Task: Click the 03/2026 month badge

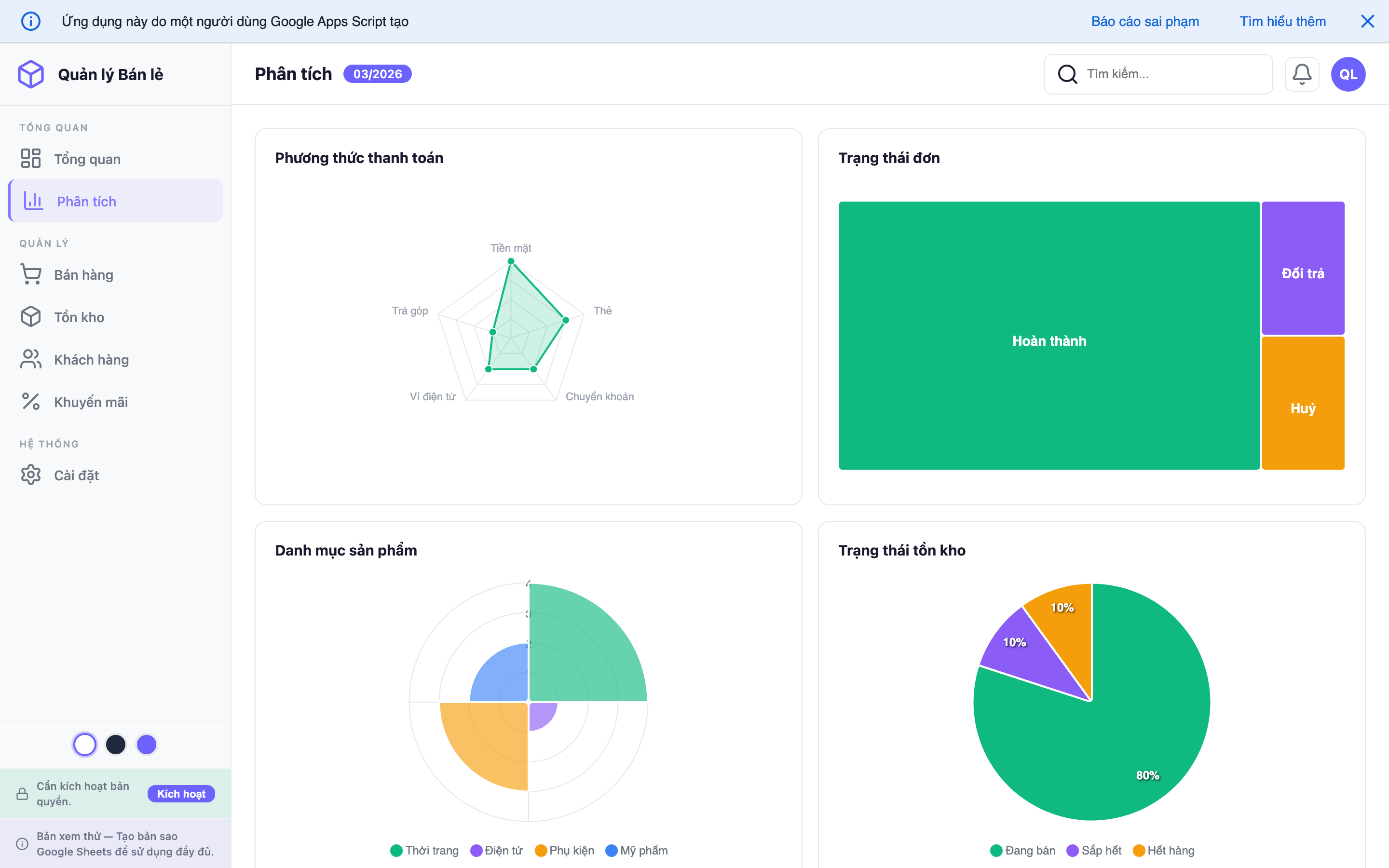Action: coord(377,74)
